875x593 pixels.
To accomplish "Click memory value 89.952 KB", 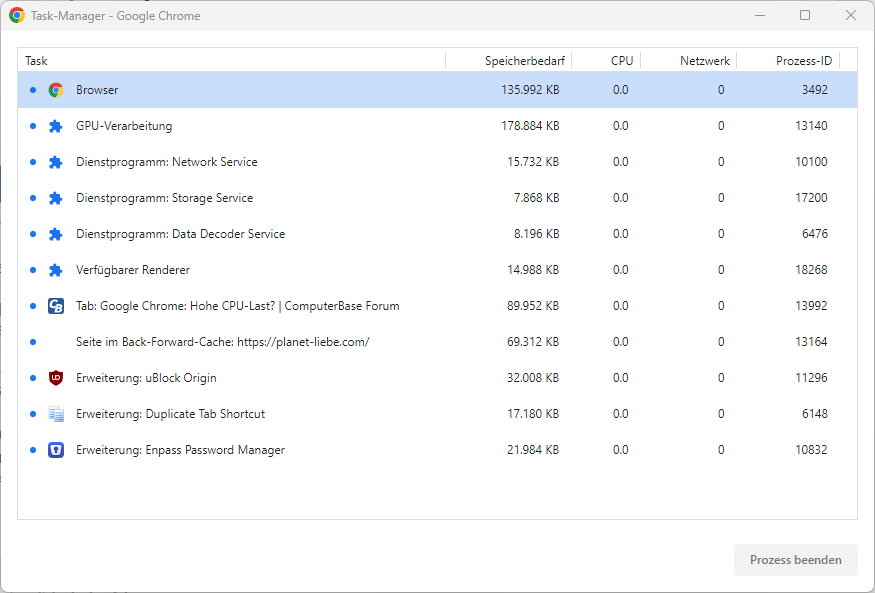I will pos(533,306).
